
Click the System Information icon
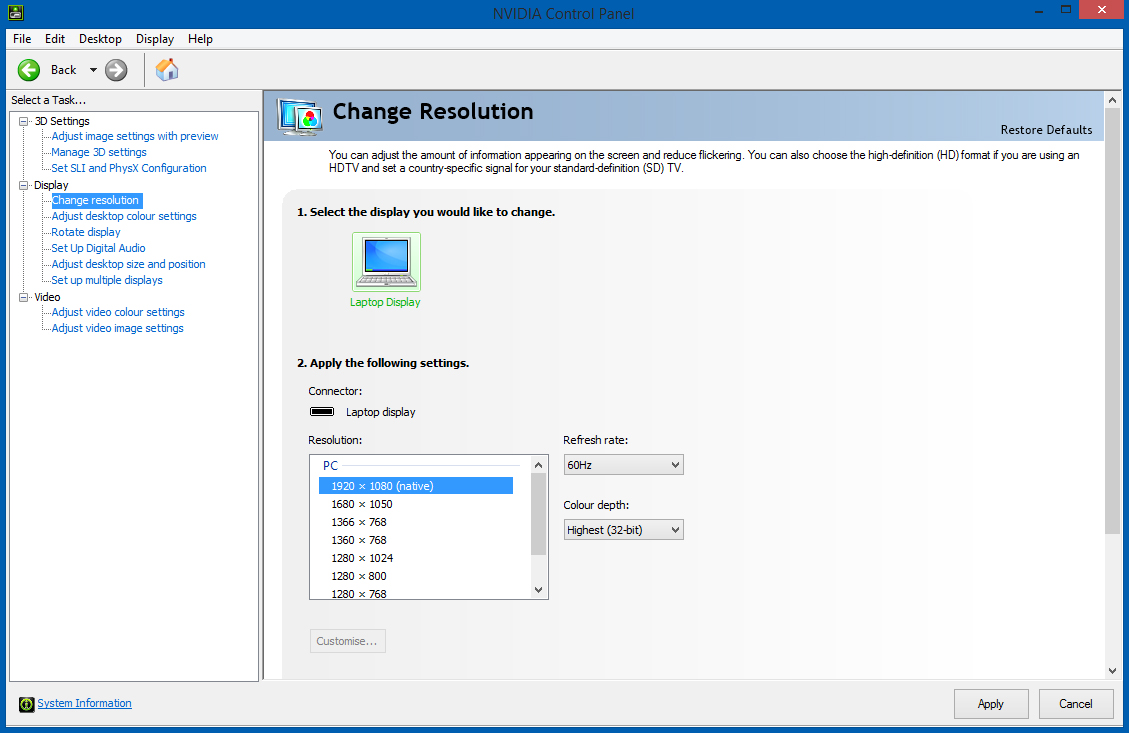[x=27, y=704]
